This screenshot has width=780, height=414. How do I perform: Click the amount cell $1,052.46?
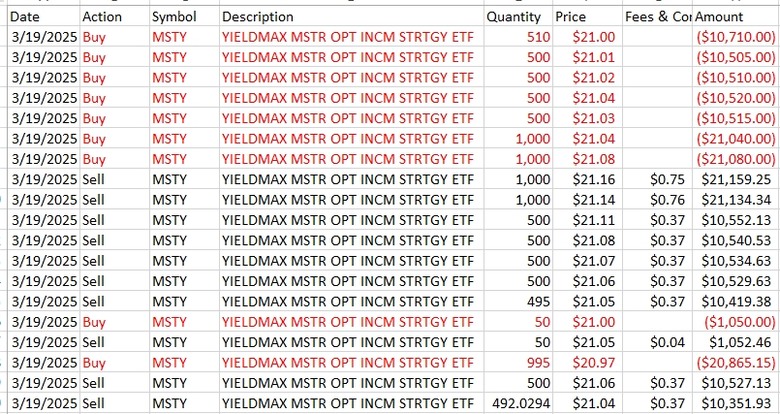click(736, 342)
